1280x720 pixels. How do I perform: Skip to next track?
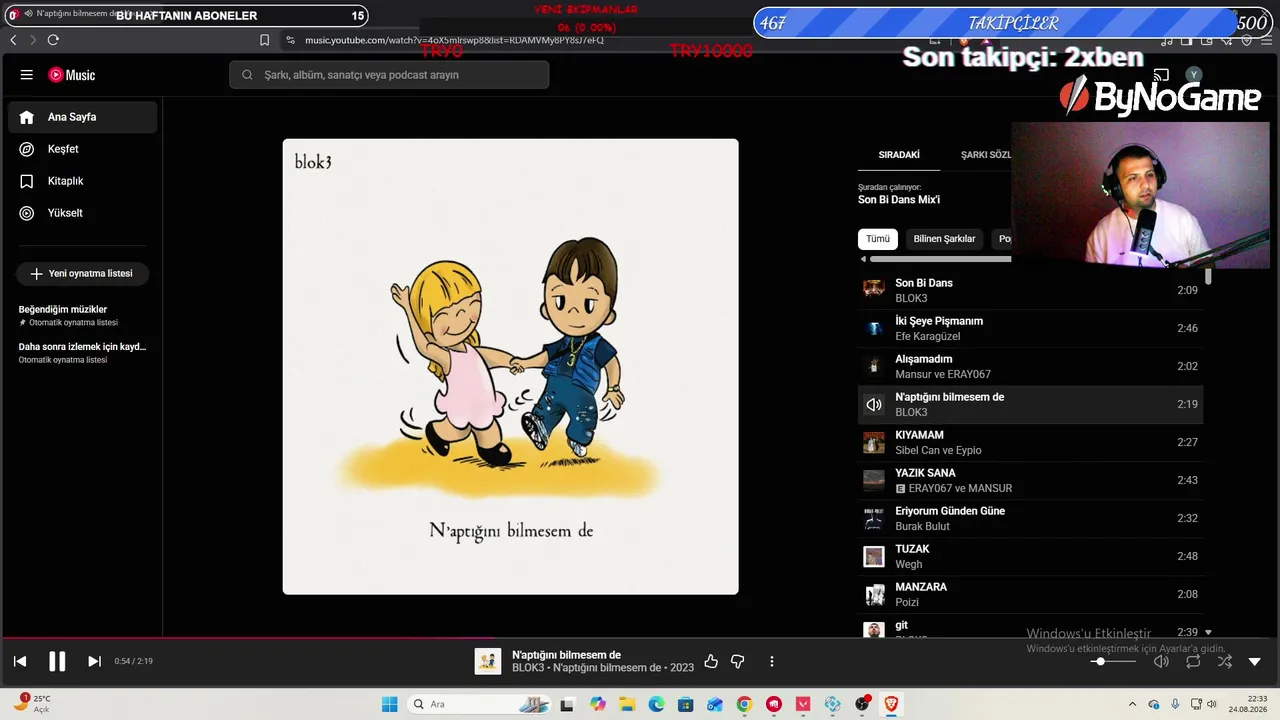click(94, 661)
